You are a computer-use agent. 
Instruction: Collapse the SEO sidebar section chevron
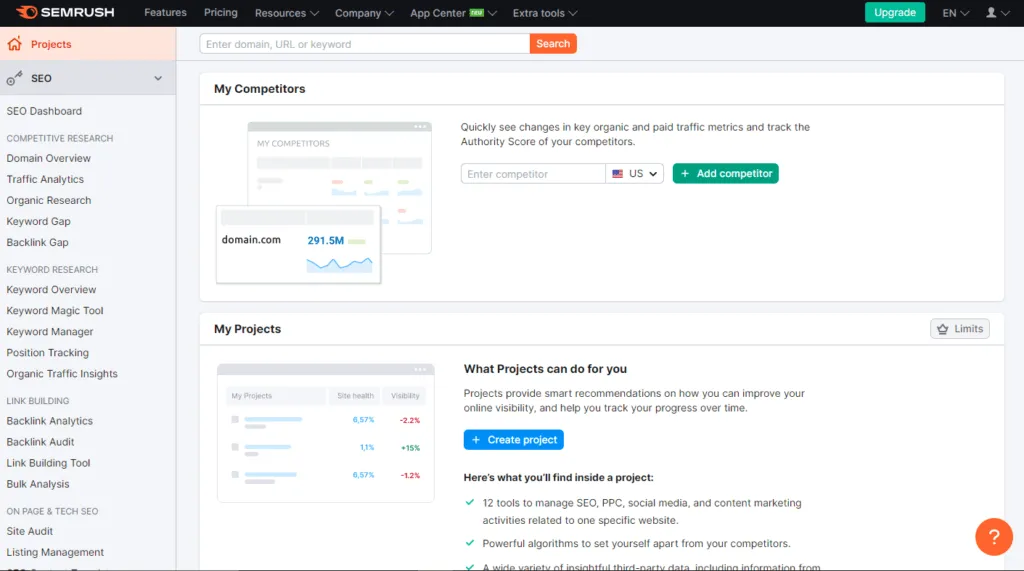pyautogui.click(x=158, y=78)
